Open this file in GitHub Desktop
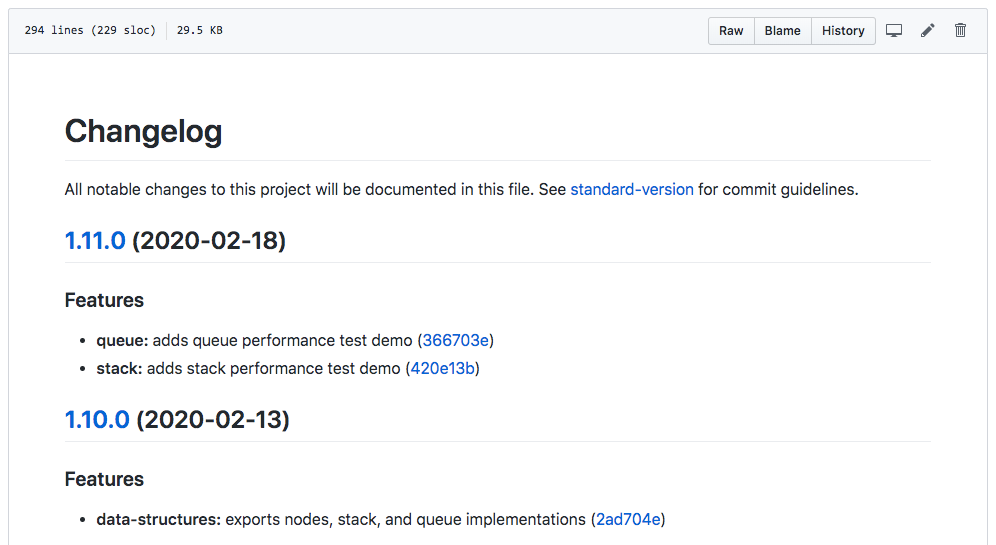The height and width of the screenshot is (545, 996). 894,31
